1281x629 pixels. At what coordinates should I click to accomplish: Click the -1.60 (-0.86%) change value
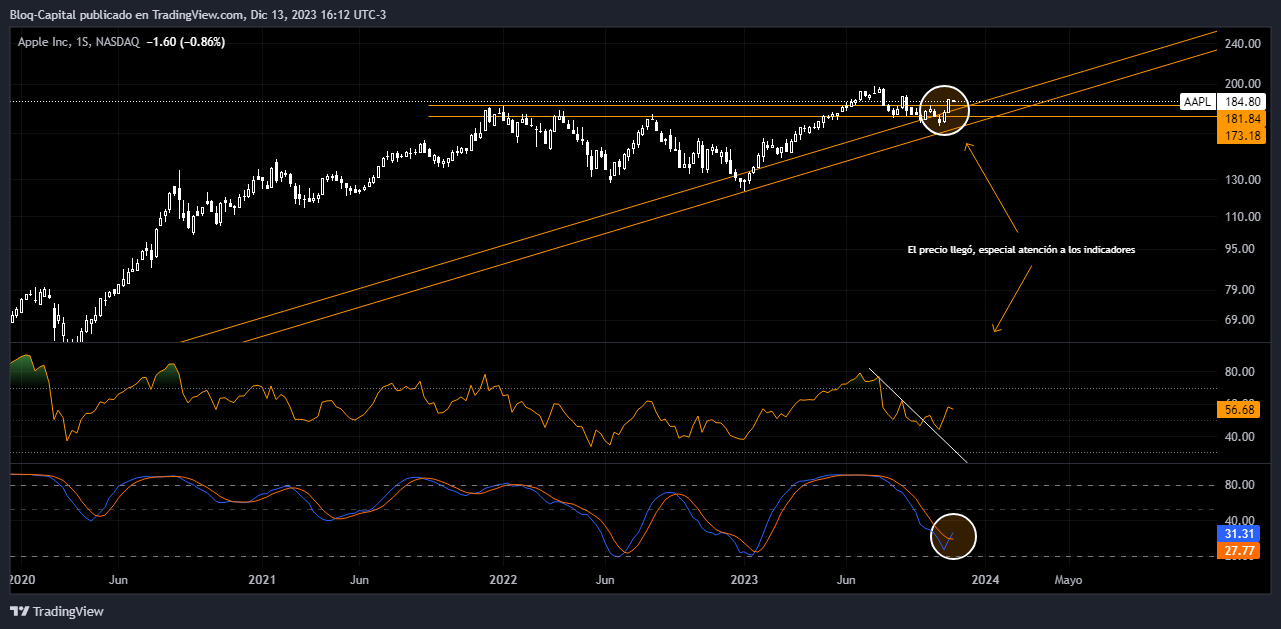click(186, 42)
